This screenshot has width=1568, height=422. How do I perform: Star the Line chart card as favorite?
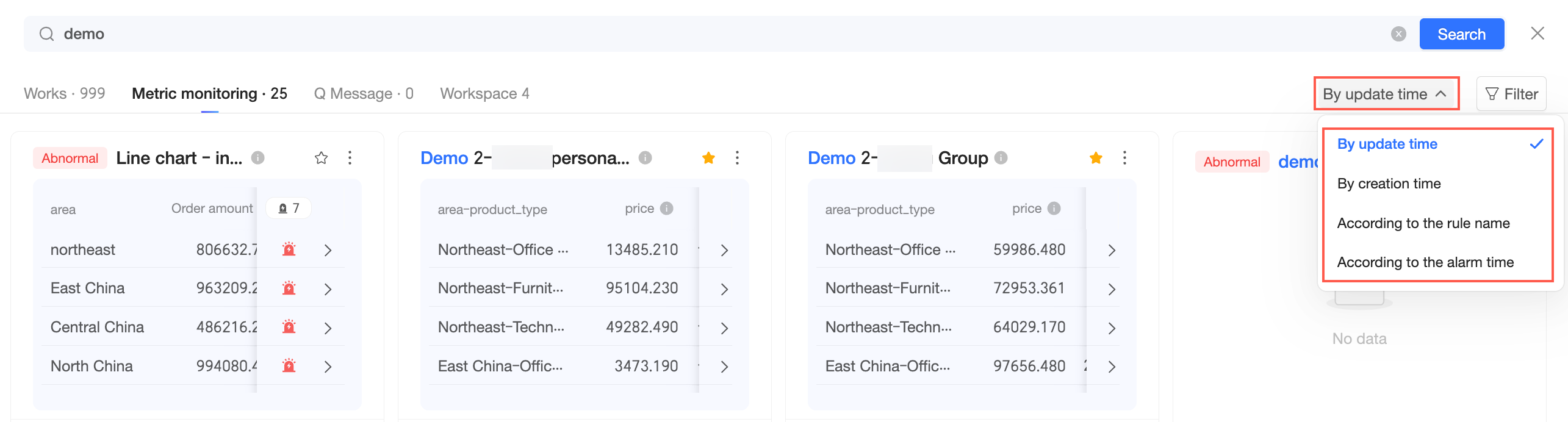[x=321, y=159]
